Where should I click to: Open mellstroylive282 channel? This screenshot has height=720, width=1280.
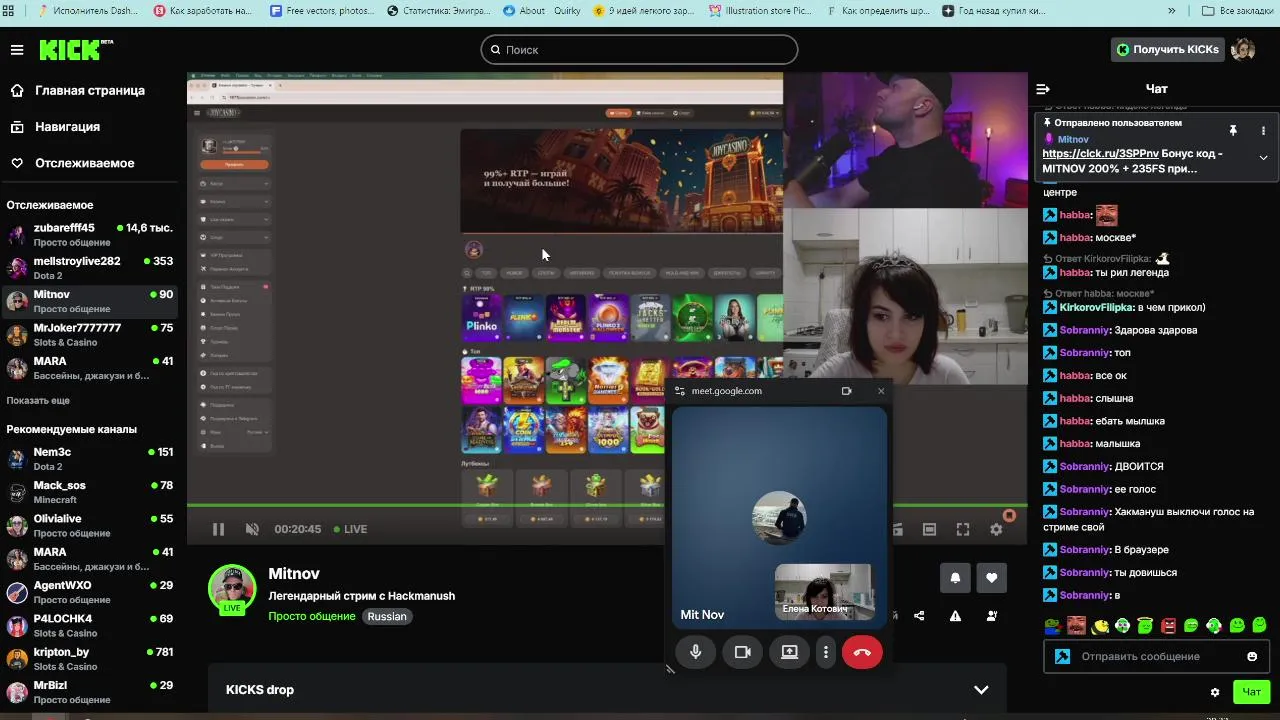pyautogui.click(x=90, y=268)
